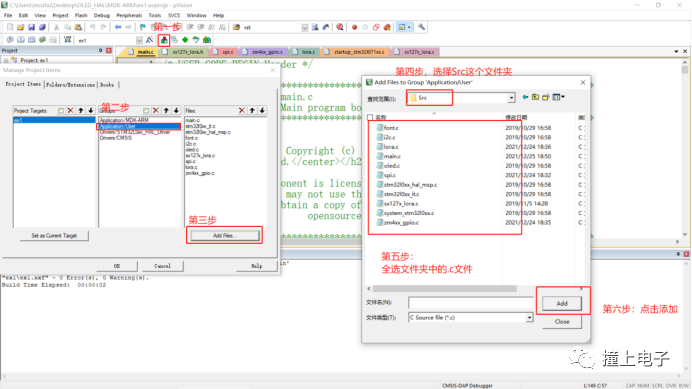Click the Insert Breakpoint red dot icon

(x=354, y=27)
